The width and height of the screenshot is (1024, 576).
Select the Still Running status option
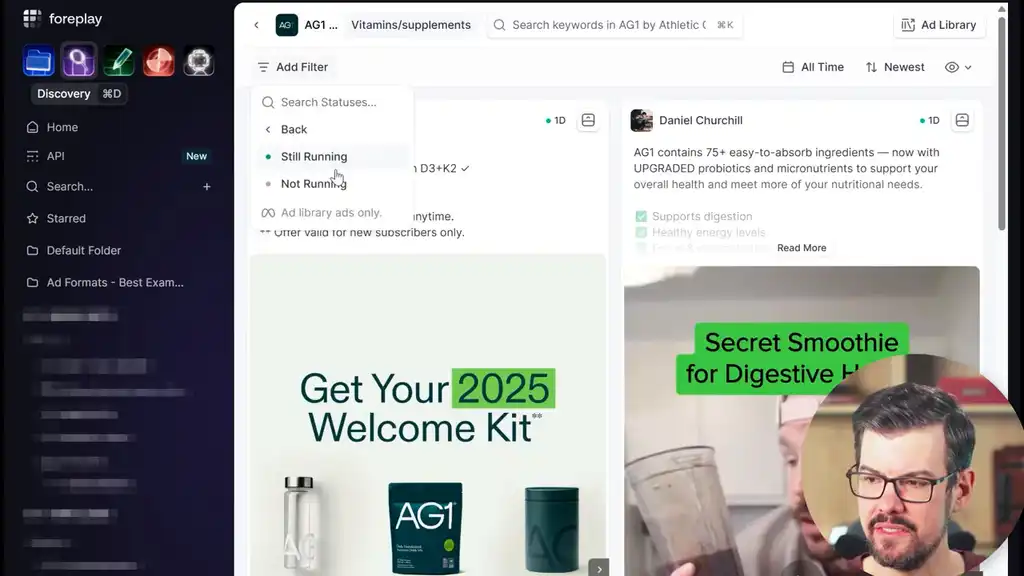pos(313,157)
